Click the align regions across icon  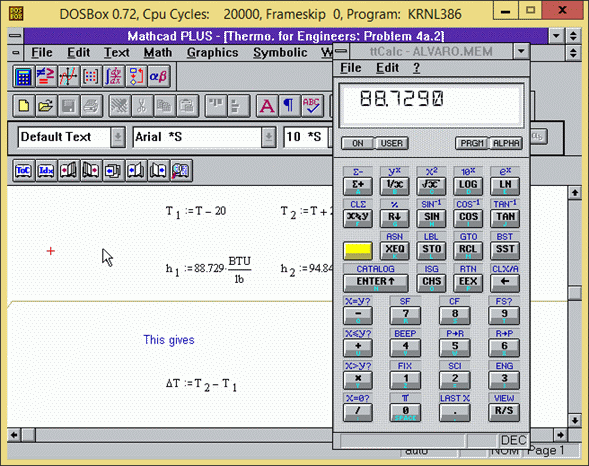tap(216, 106)
